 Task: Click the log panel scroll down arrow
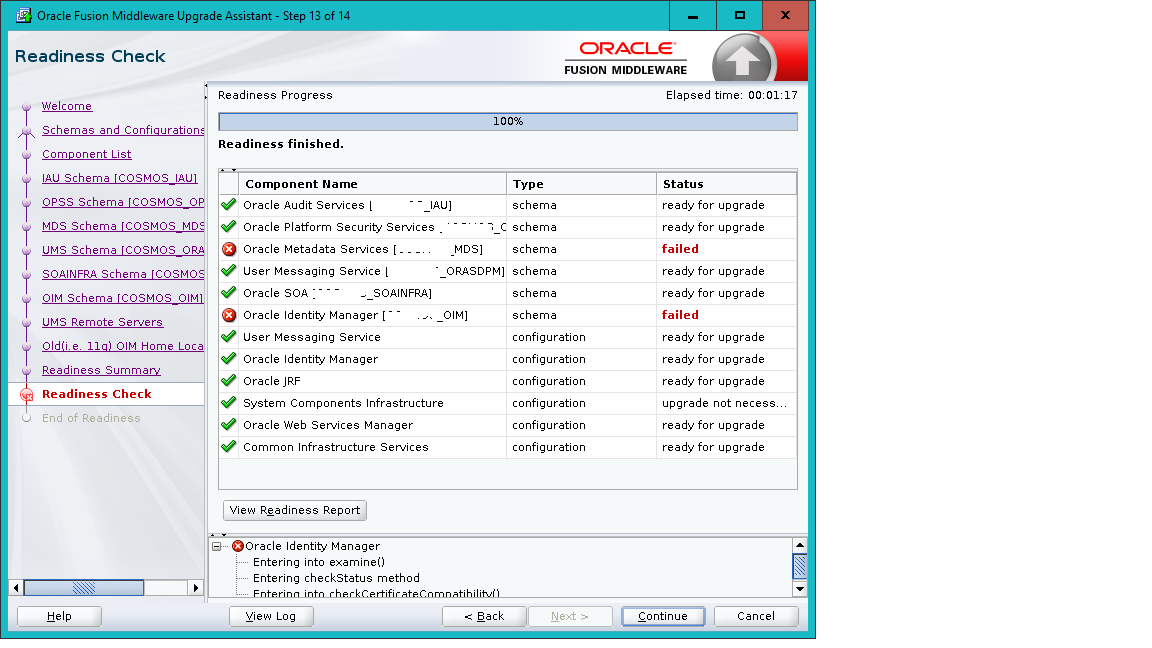tap(800, 589)
